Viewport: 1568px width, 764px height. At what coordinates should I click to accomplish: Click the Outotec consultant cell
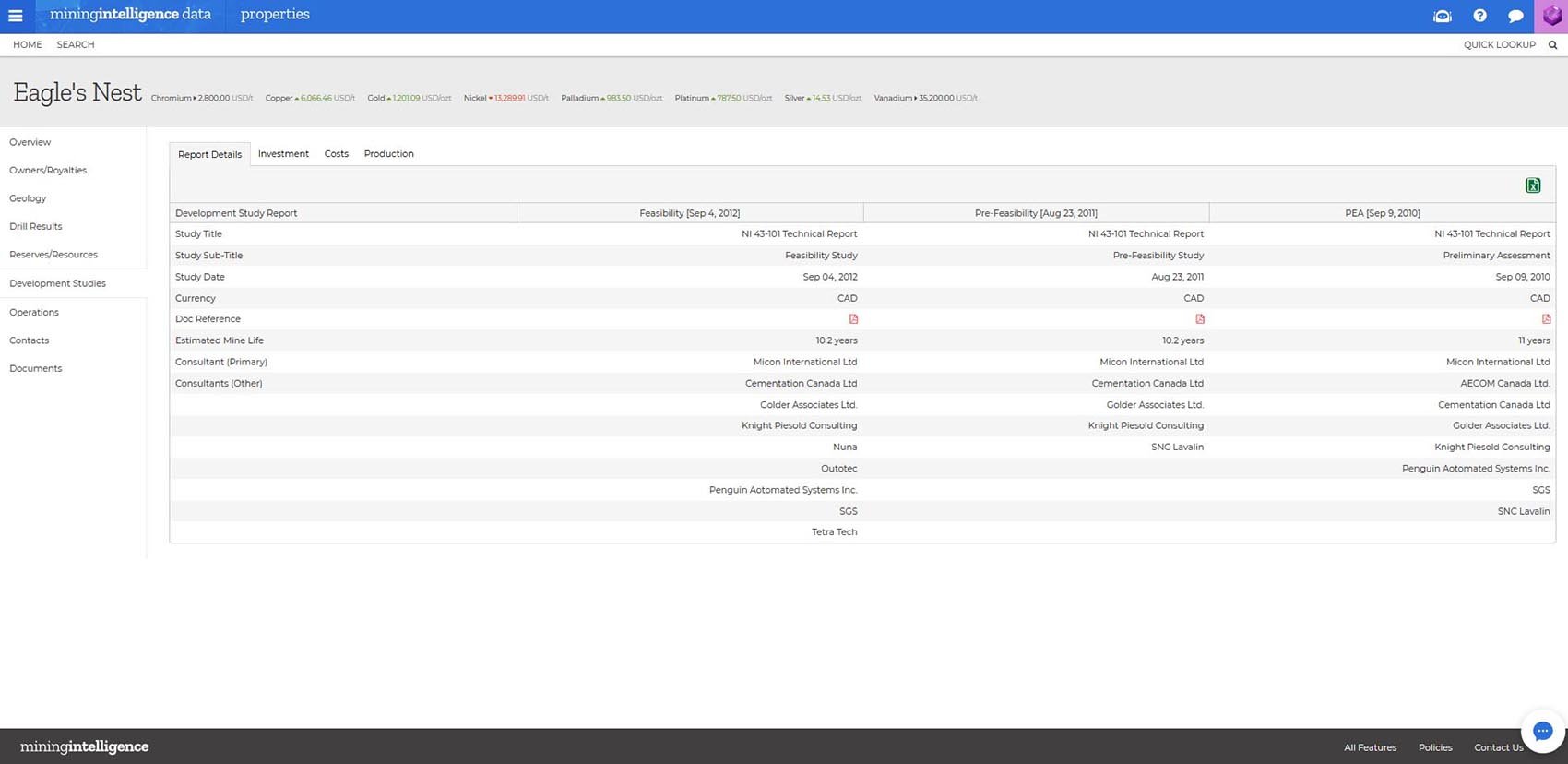point(839,469)
